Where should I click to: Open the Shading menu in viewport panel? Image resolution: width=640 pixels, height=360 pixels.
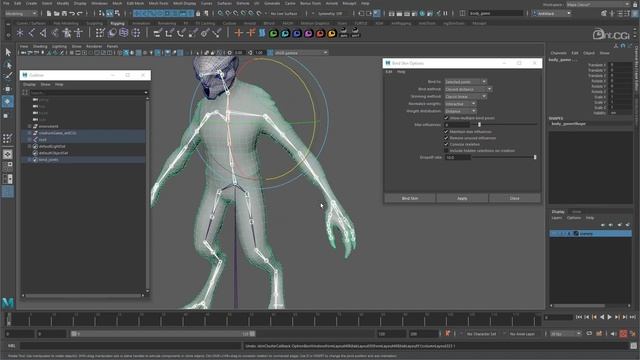point(40,47)
